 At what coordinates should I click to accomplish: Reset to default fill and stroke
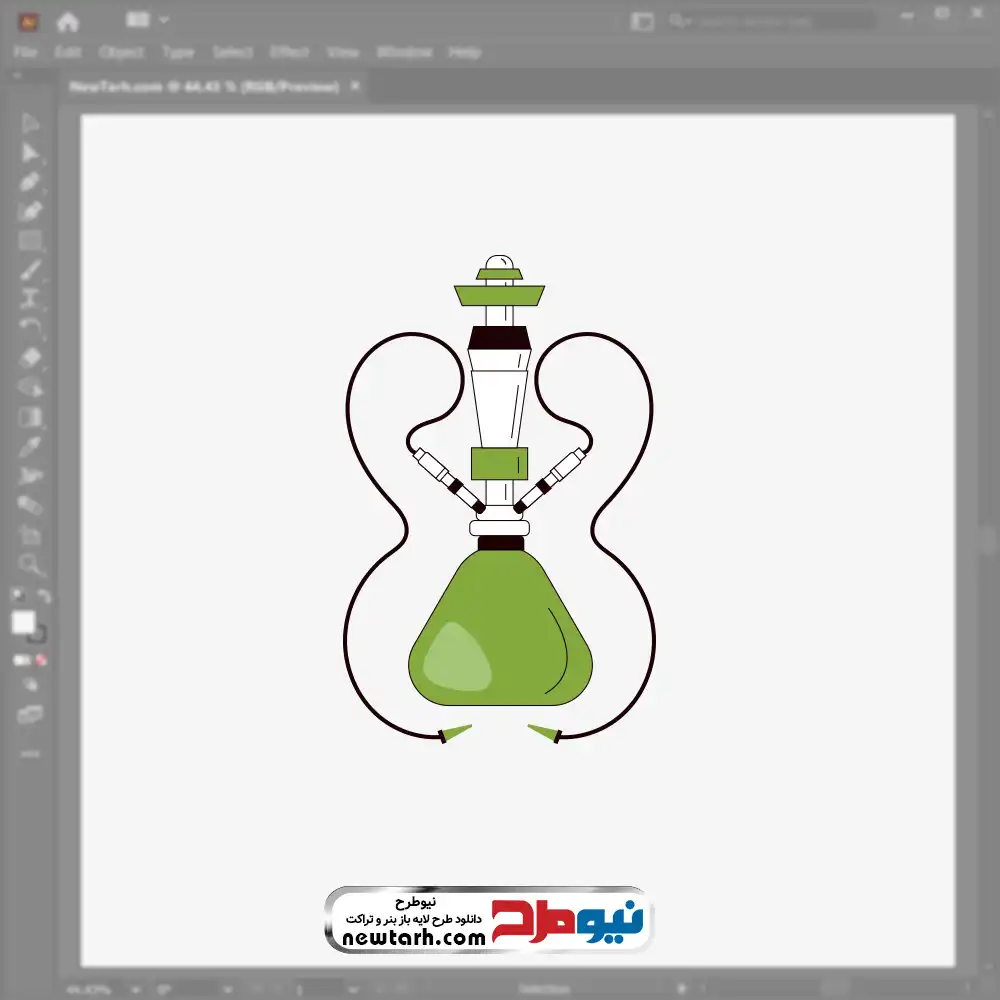18,596
